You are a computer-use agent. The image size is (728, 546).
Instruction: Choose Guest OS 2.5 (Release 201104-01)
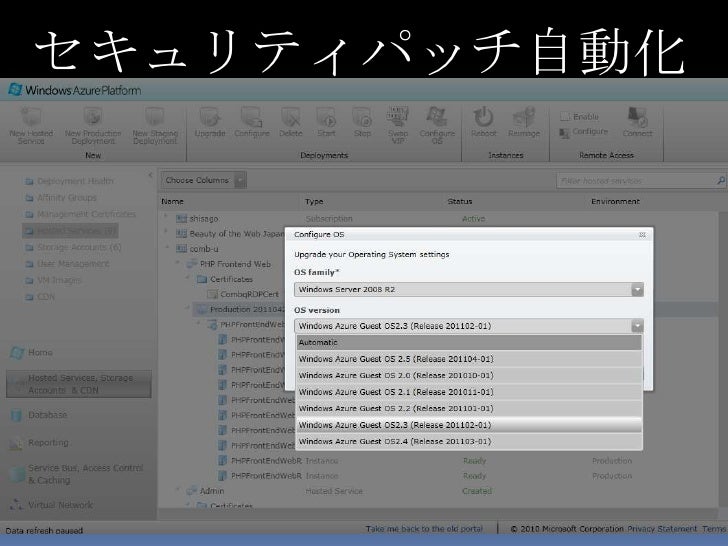(469, 359)
